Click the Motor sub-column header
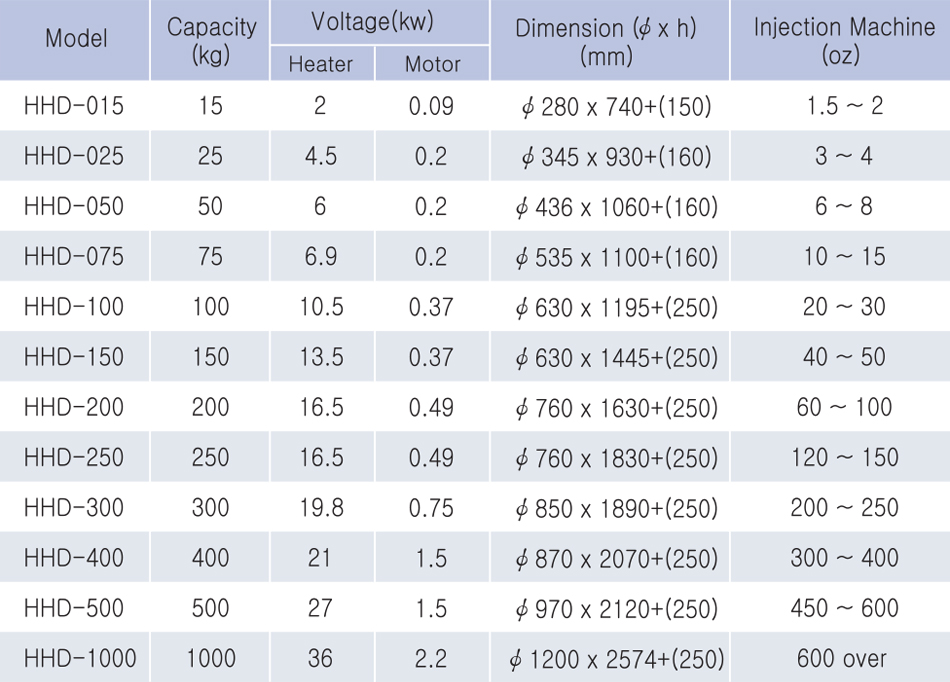This screenshot has width=950, height=682. pyautogui.click(x=432, y=64)
